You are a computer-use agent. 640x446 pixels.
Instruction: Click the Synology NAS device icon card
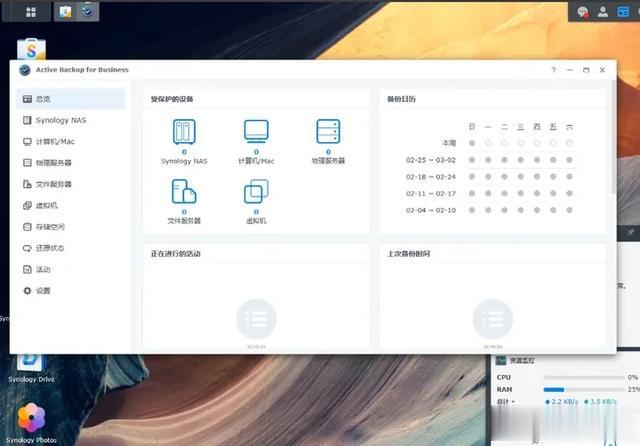(x=184, y=132)
